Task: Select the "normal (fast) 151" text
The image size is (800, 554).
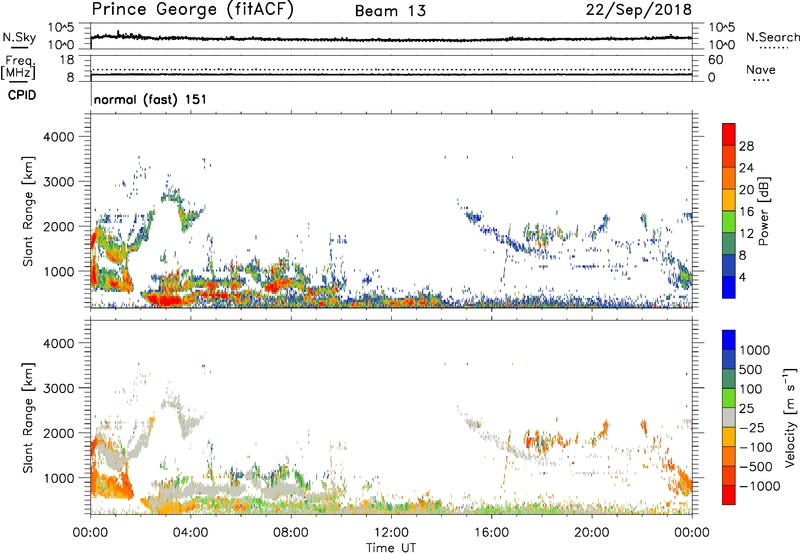Action: pyautogui.click(x=151, y=99)
